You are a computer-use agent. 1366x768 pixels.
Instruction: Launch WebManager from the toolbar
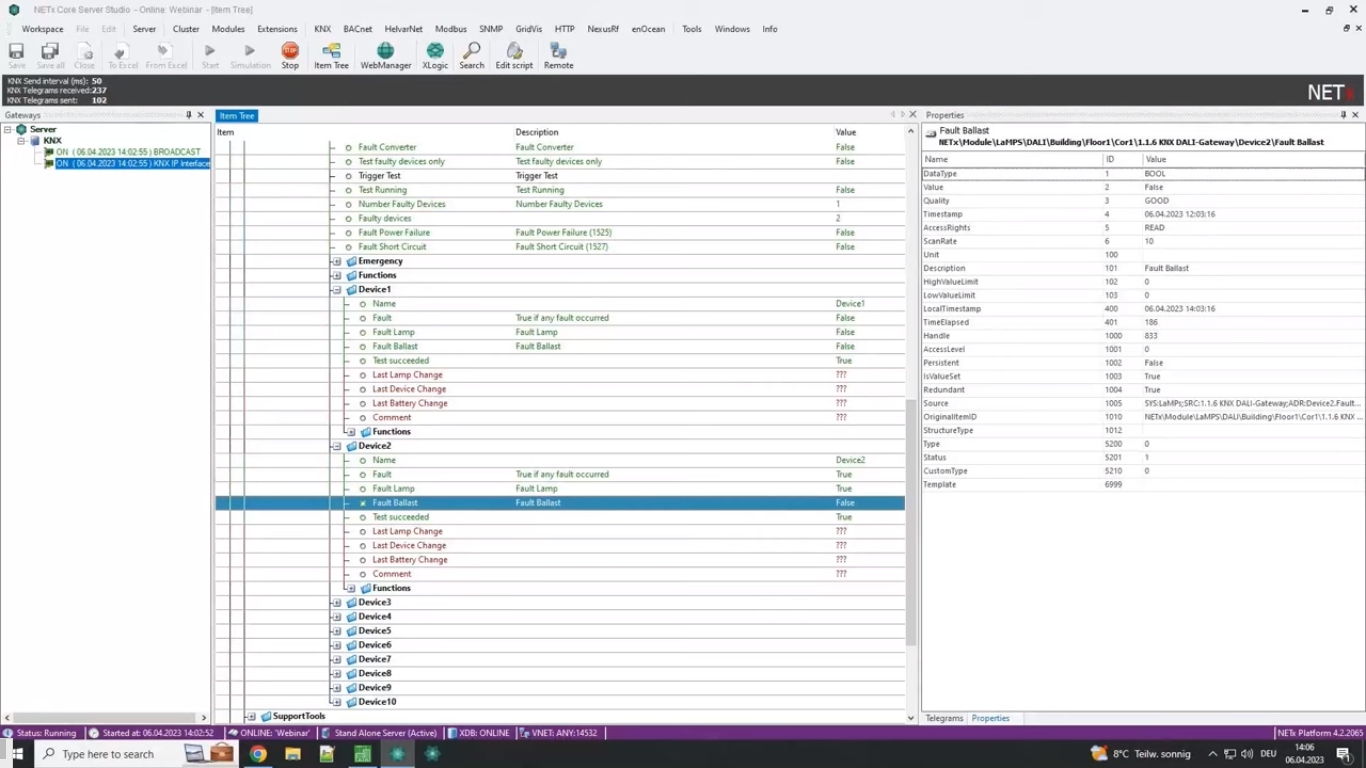click(x=386, y=56)
